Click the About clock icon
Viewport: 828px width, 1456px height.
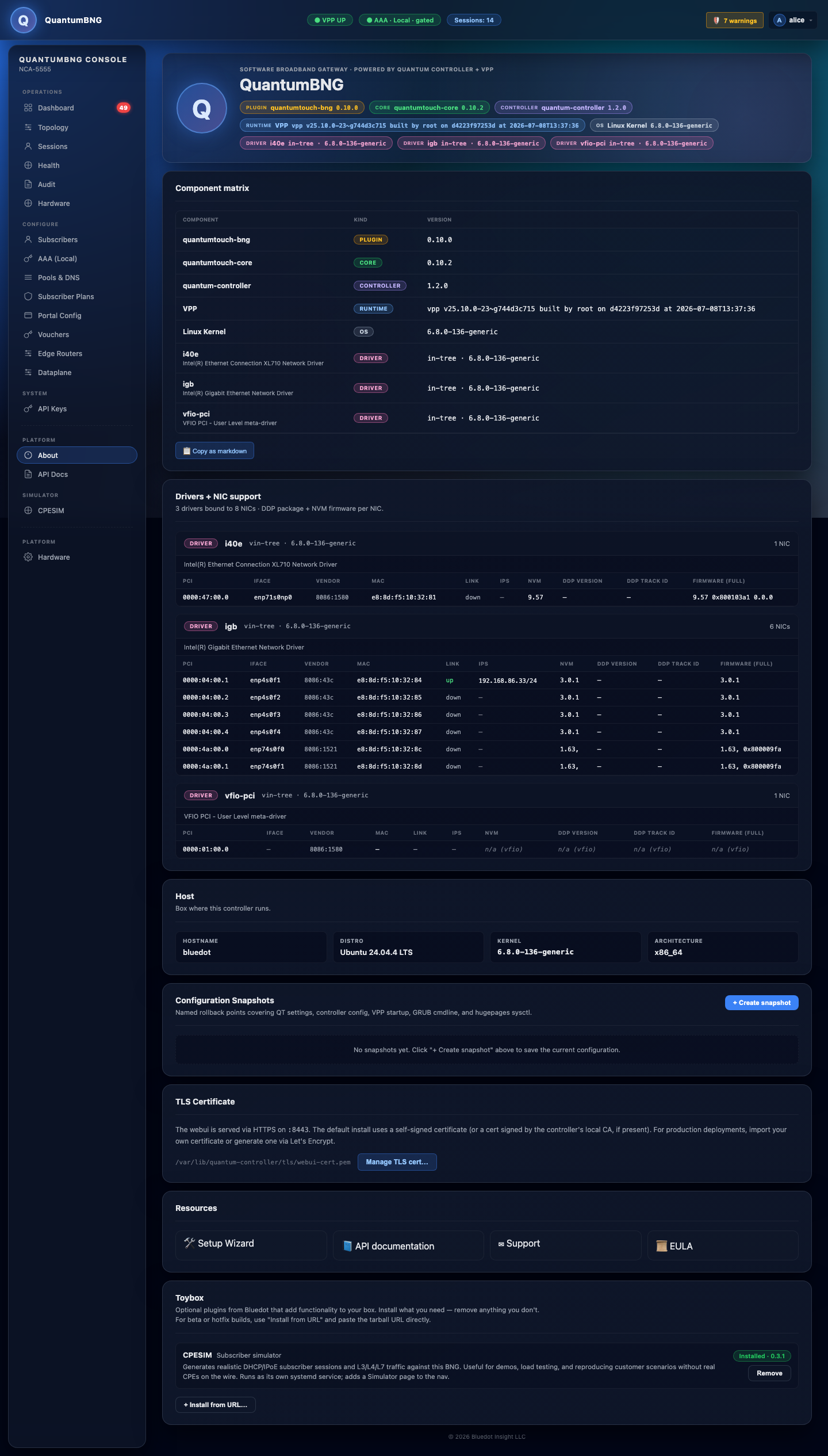coord(28,455)
